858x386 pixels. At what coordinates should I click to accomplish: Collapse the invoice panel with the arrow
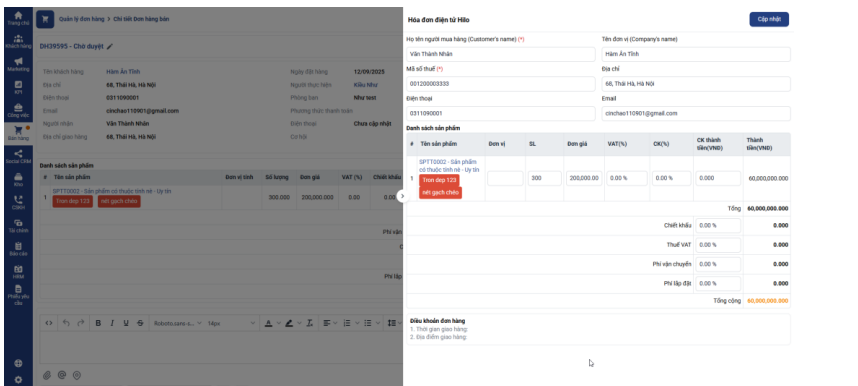[x=402, y=195]
